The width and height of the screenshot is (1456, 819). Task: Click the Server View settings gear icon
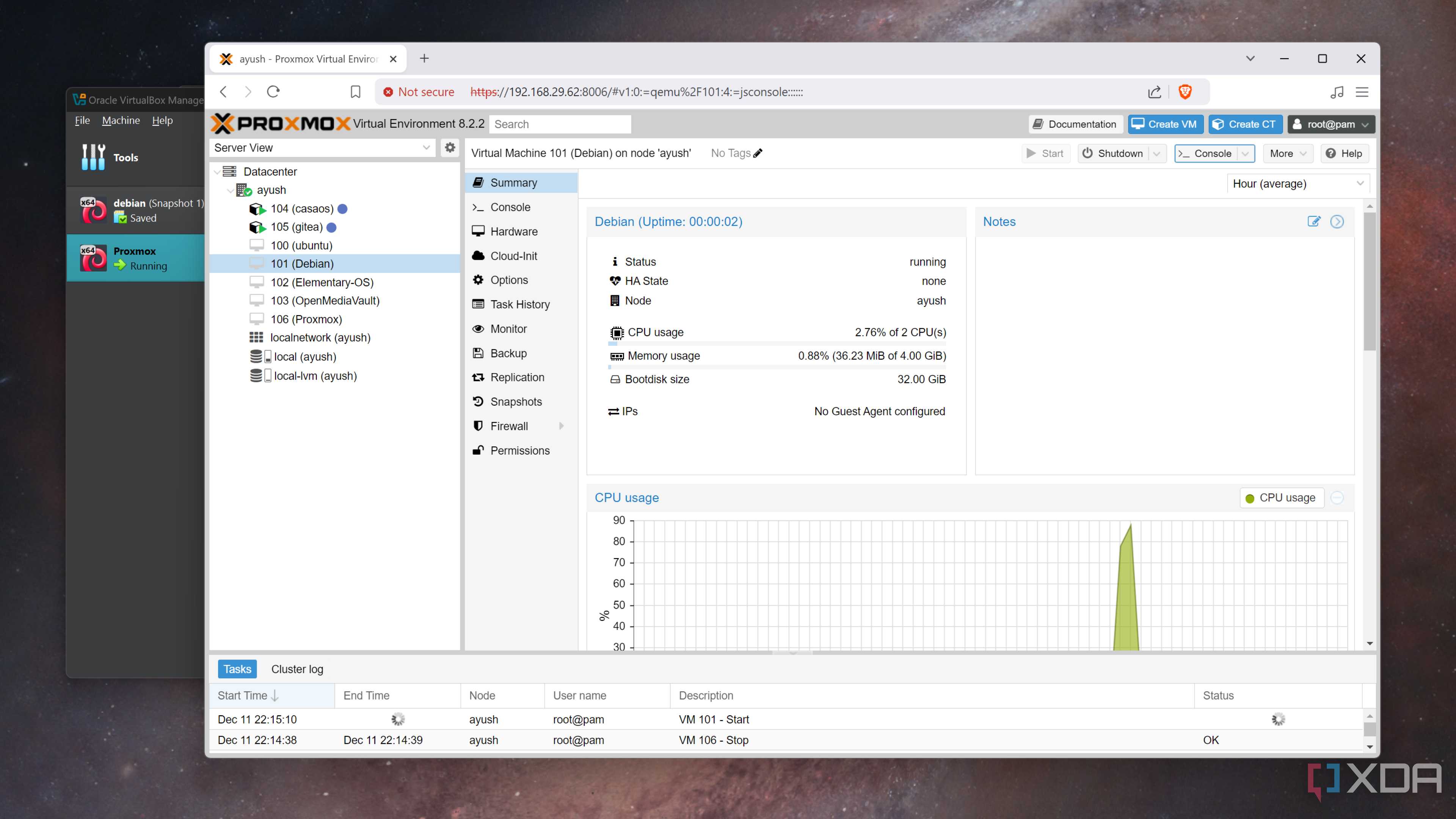[450, 147]
